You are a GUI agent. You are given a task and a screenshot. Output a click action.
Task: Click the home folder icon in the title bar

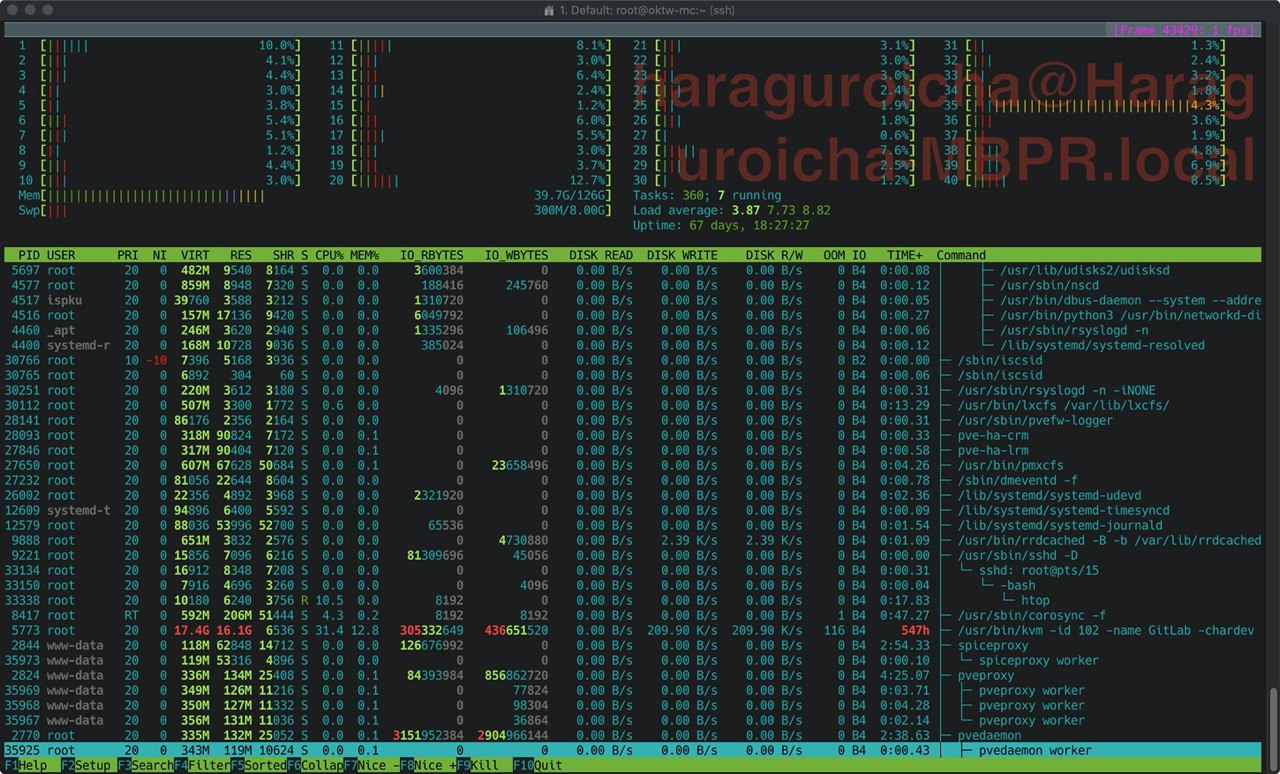pyautogui.click(x=548, y=10)
